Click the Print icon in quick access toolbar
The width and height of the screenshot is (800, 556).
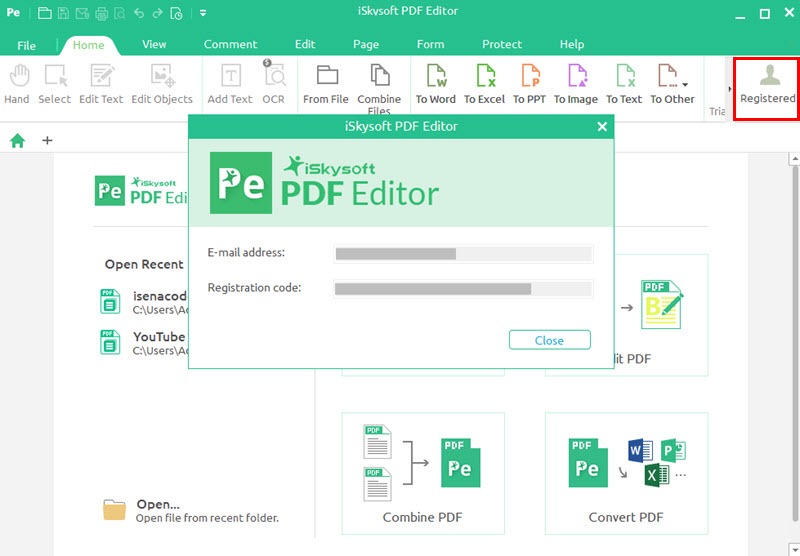[102, 14]
